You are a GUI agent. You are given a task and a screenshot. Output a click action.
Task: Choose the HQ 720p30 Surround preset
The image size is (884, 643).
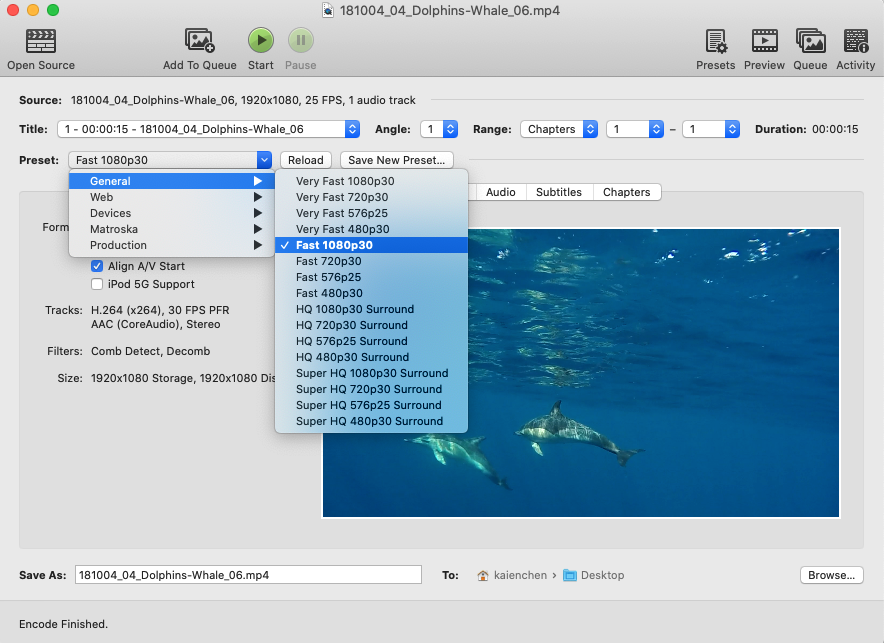[x=372, y=325]
